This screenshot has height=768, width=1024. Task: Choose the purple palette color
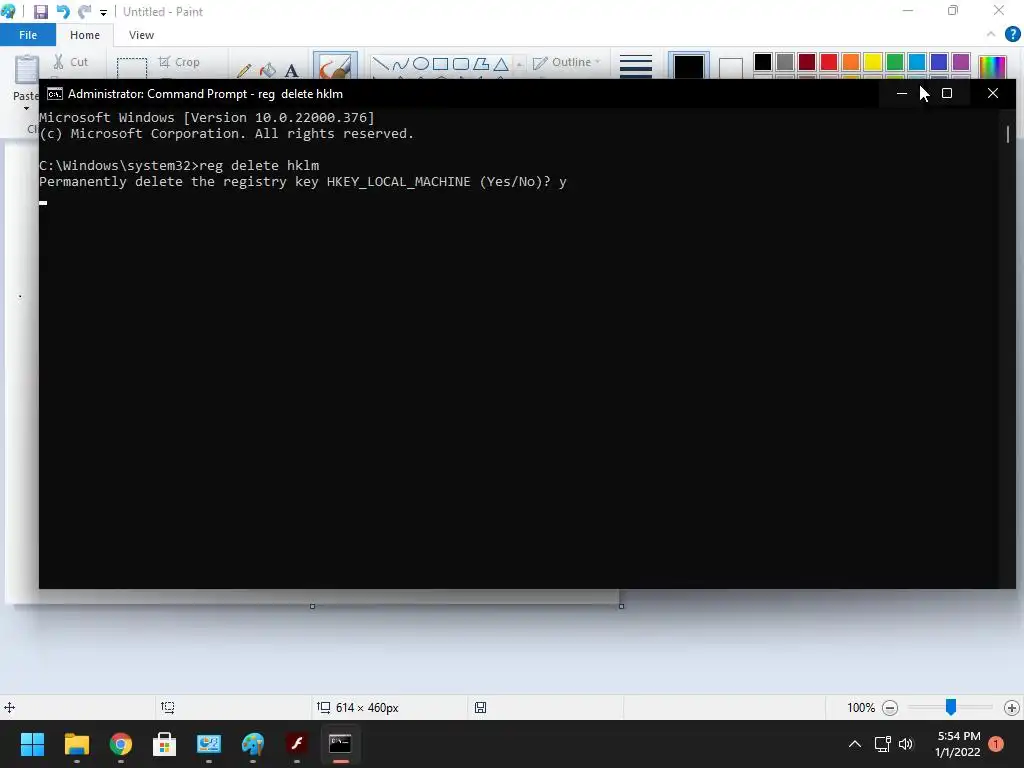click(x=961, y=62)
